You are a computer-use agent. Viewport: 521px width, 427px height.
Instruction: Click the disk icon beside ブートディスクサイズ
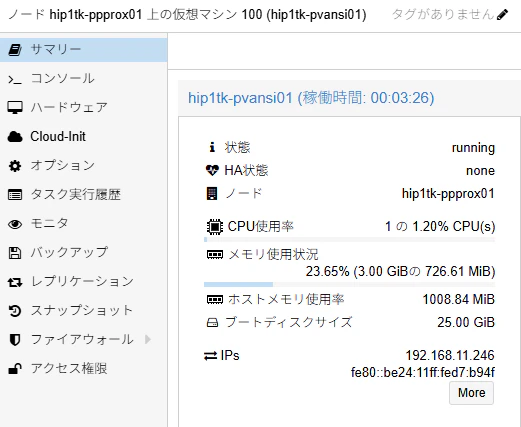pyautogui.click(x=212, y=323)
